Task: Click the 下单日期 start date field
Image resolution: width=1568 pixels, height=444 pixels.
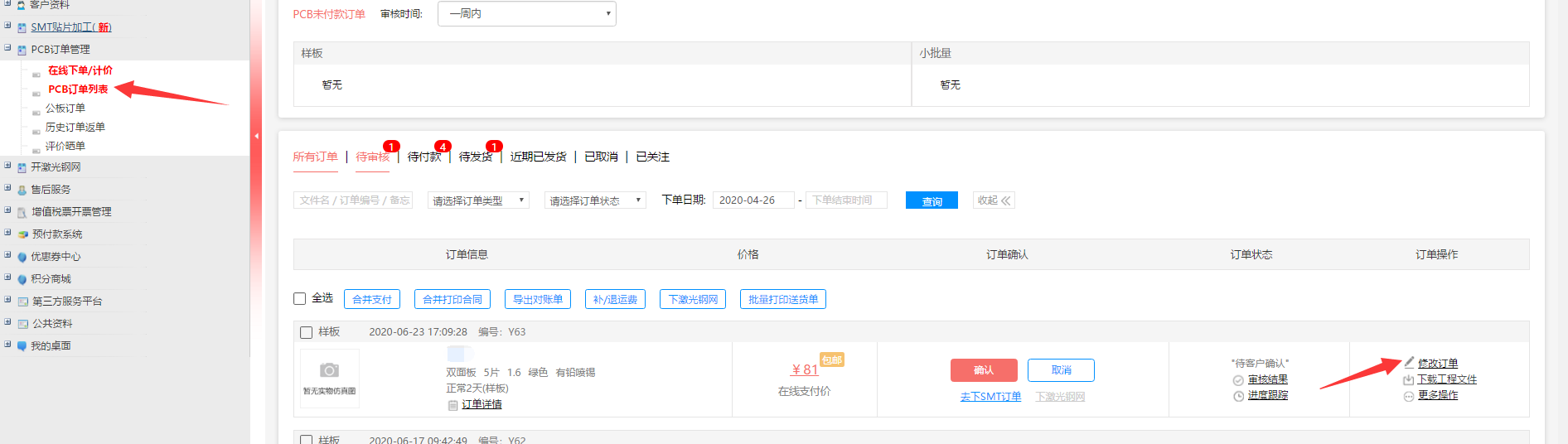Action: point(753,200)
